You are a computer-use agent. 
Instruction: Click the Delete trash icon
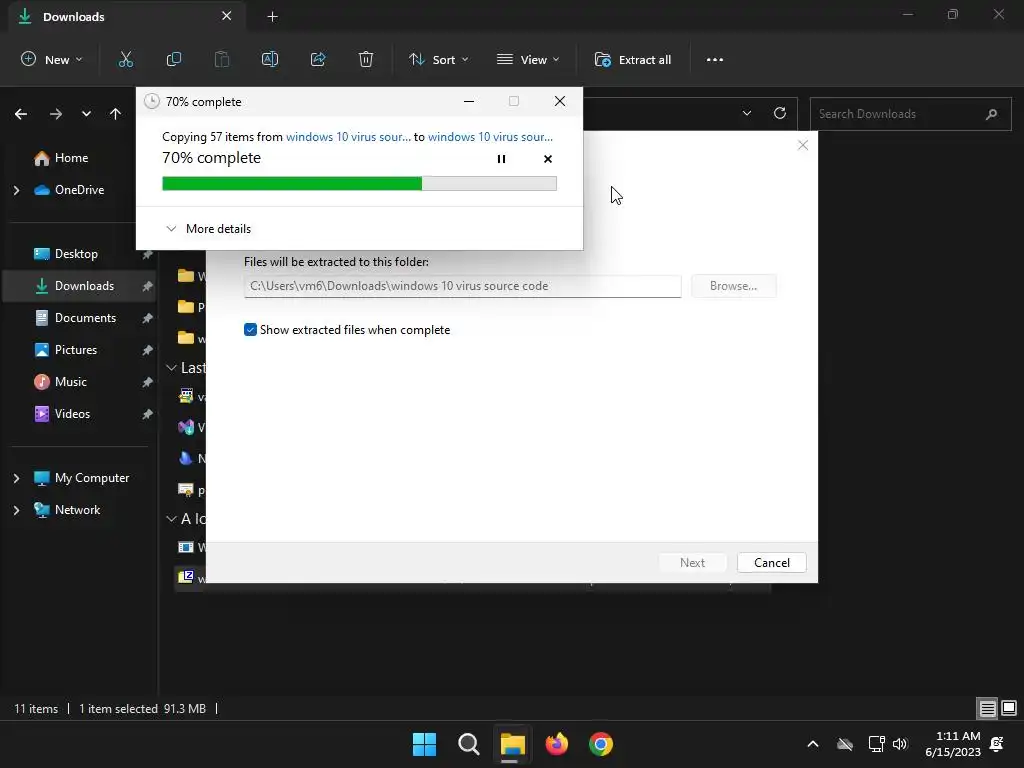click(x=366, y=59)
